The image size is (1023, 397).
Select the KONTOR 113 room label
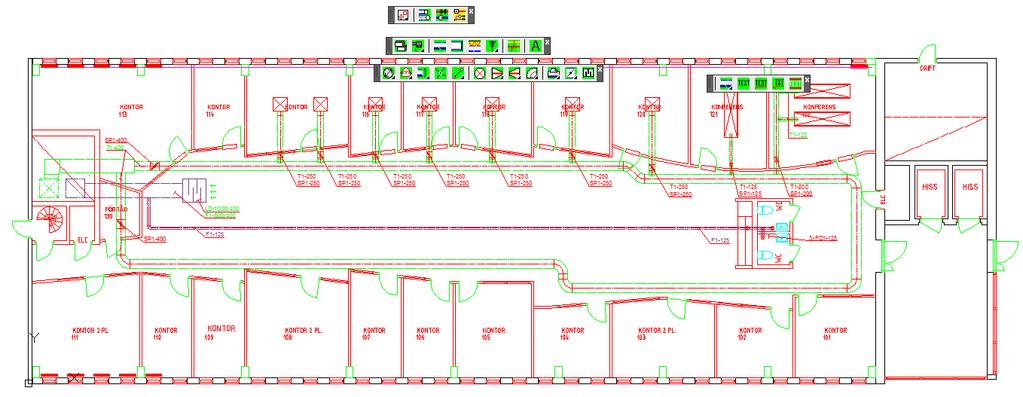130,110
